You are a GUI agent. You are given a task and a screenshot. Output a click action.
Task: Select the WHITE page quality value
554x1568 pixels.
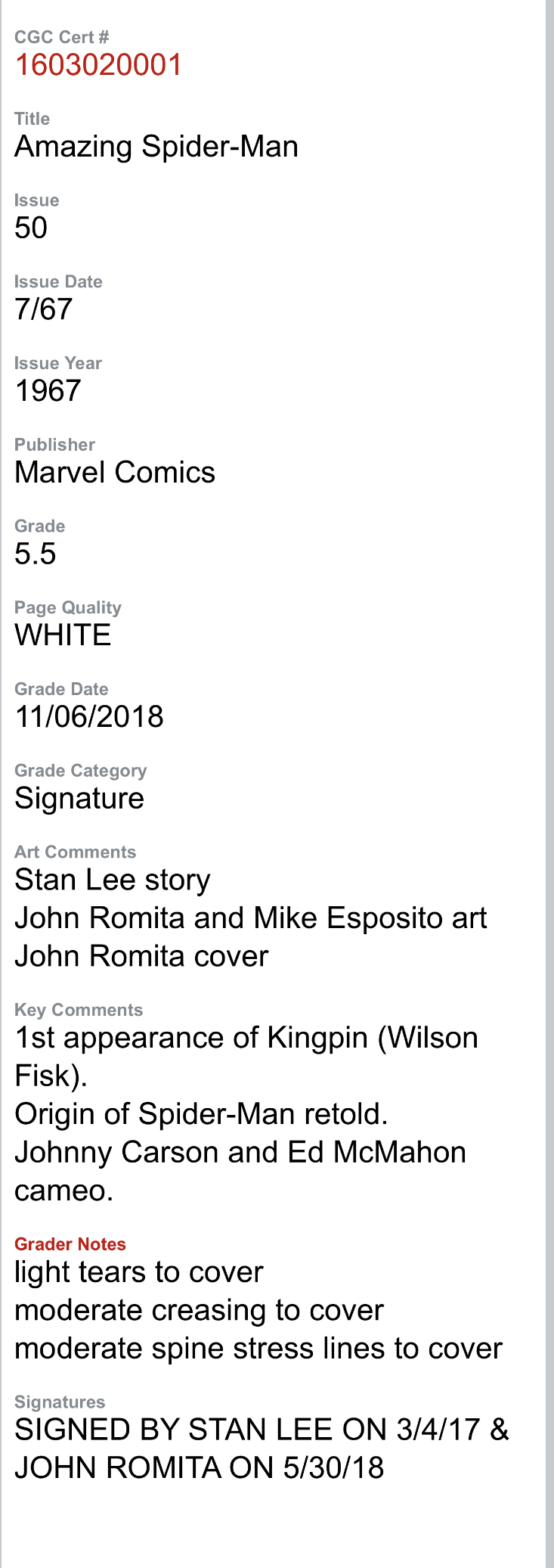63,635
